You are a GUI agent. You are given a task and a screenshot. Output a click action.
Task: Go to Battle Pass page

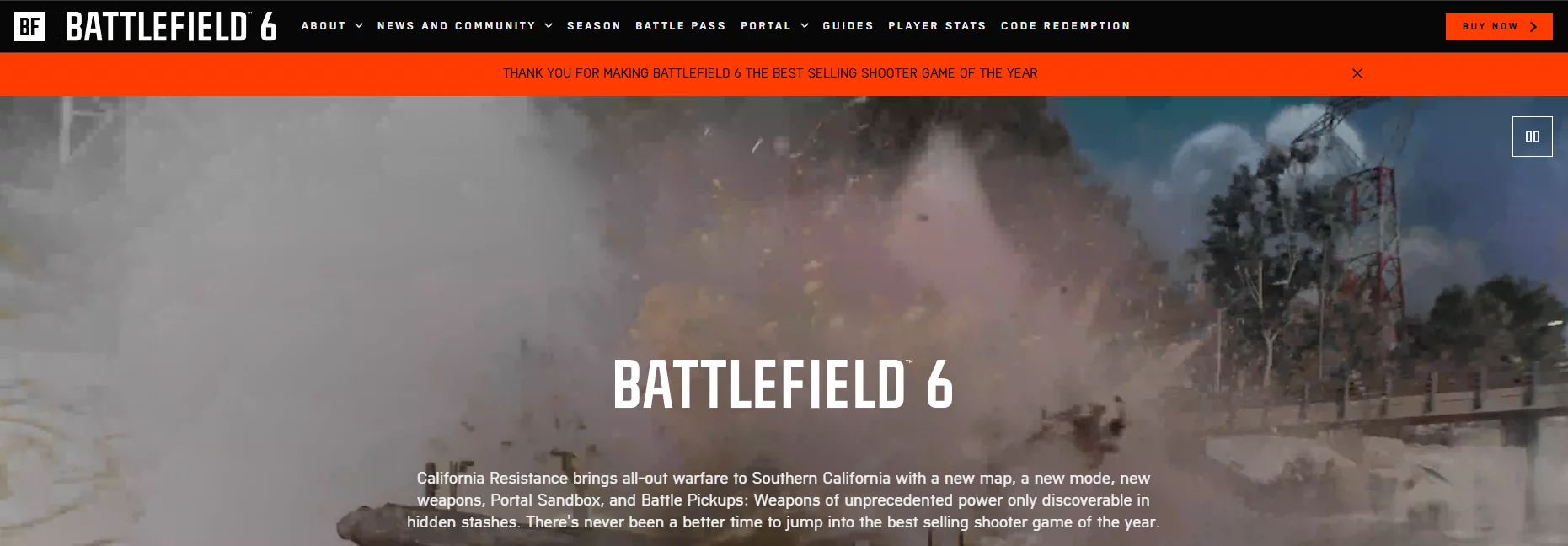(681, 26)
